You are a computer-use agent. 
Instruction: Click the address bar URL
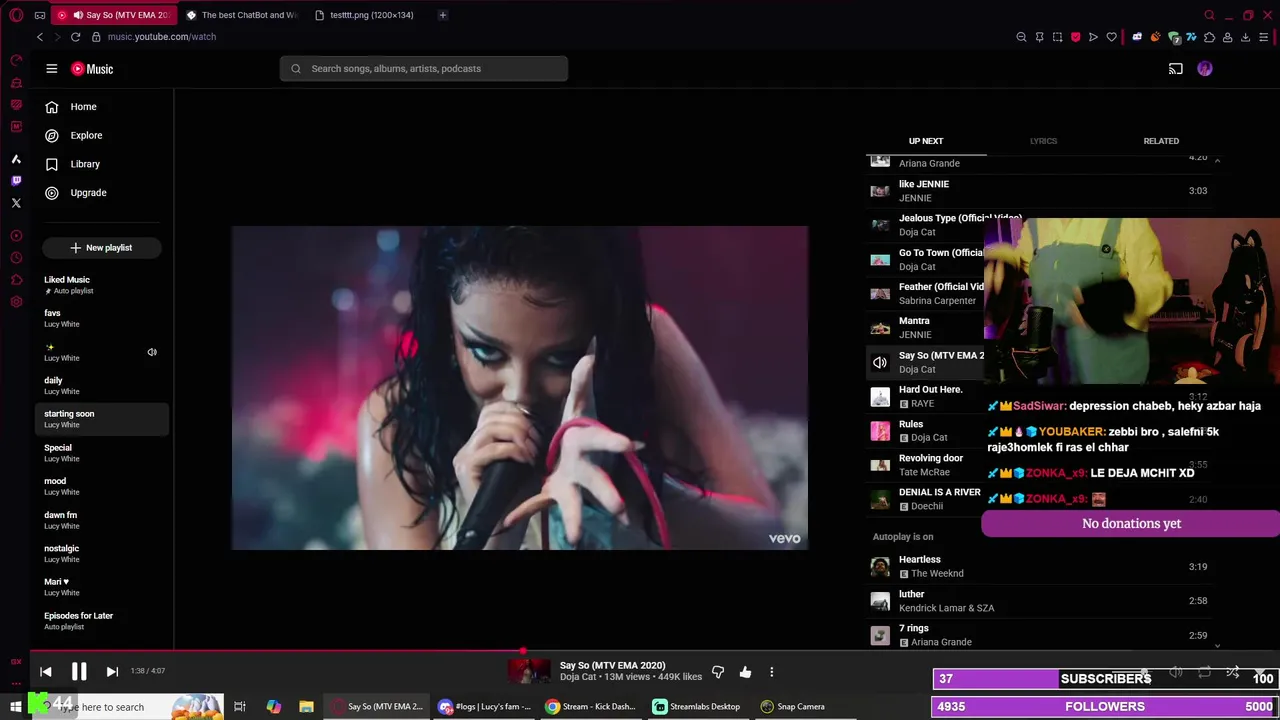click(x=162, y=37)
